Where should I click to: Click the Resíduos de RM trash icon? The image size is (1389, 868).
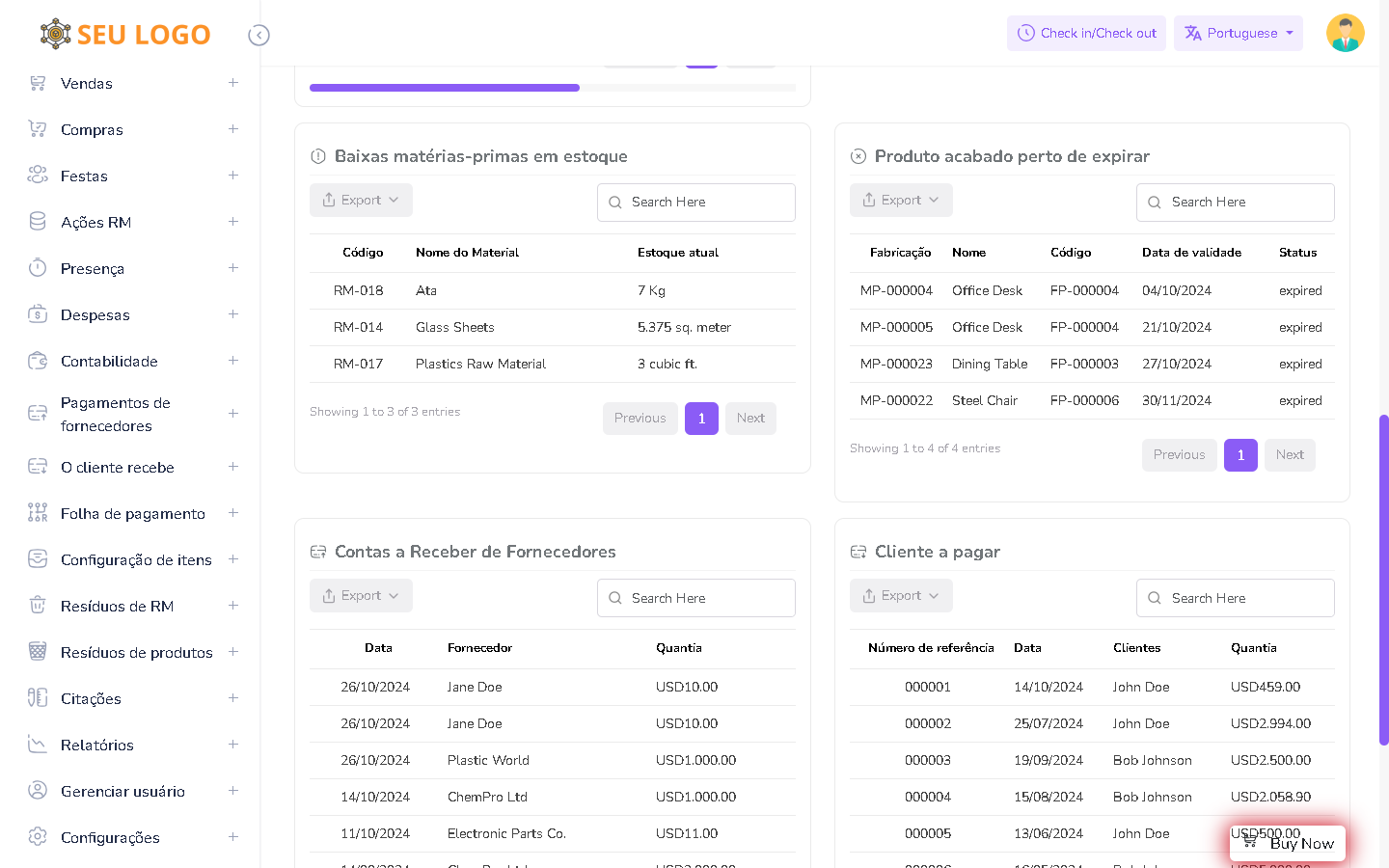38,606
